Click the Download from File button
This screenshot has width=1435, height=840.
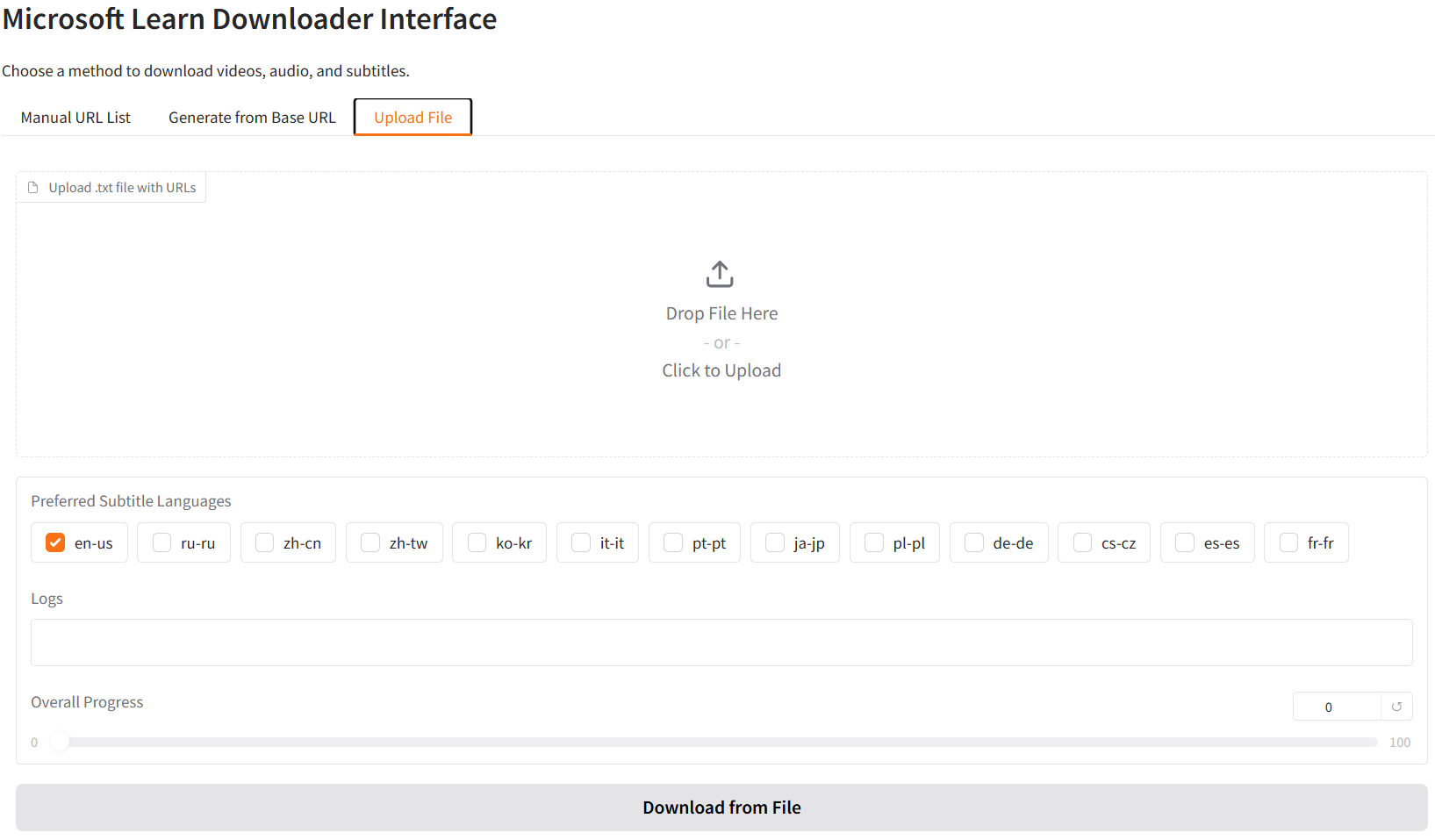coord(721,808)
